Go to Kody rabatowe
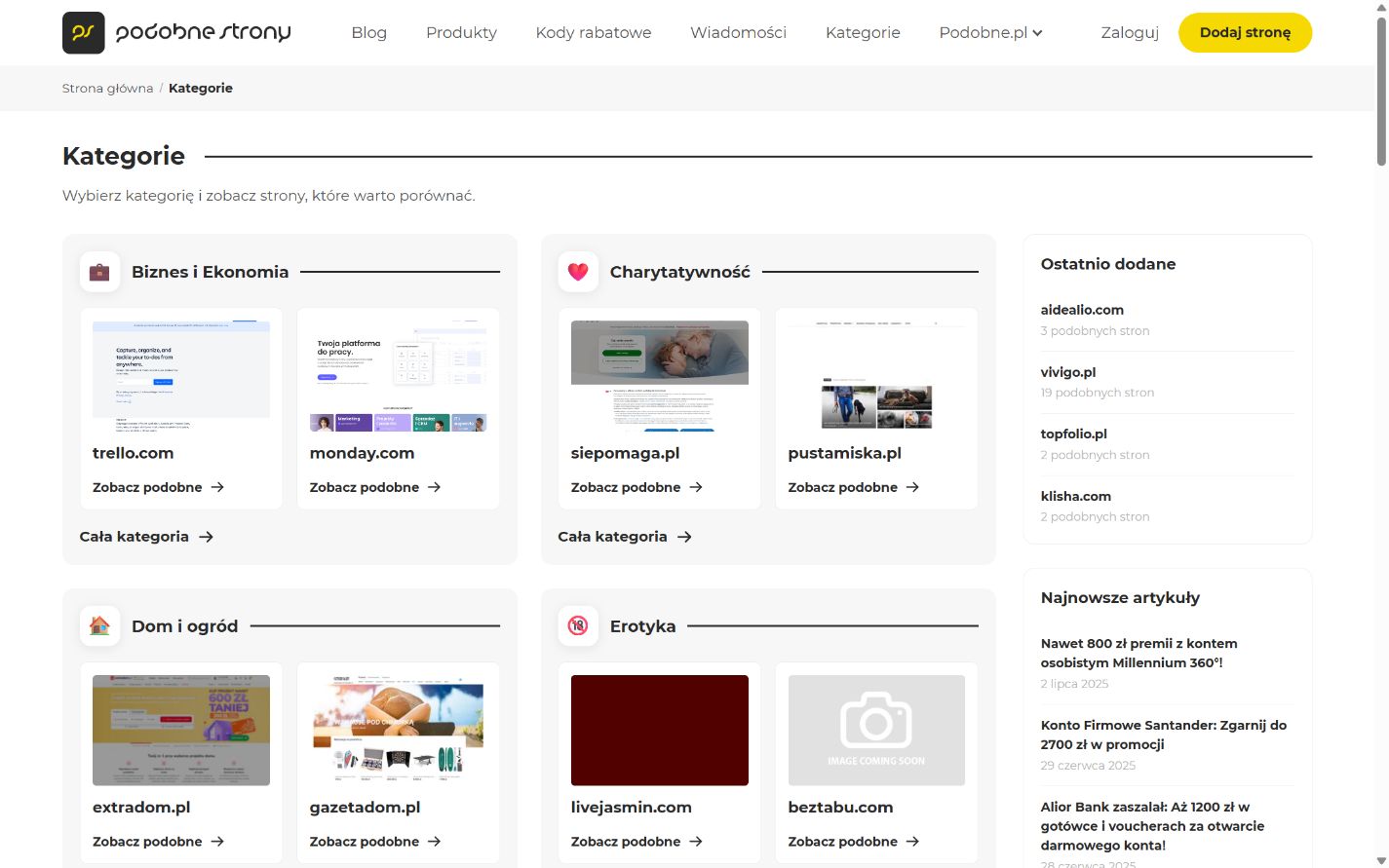The height and width of the screenshot is (868, 1389). coord(594,32)
